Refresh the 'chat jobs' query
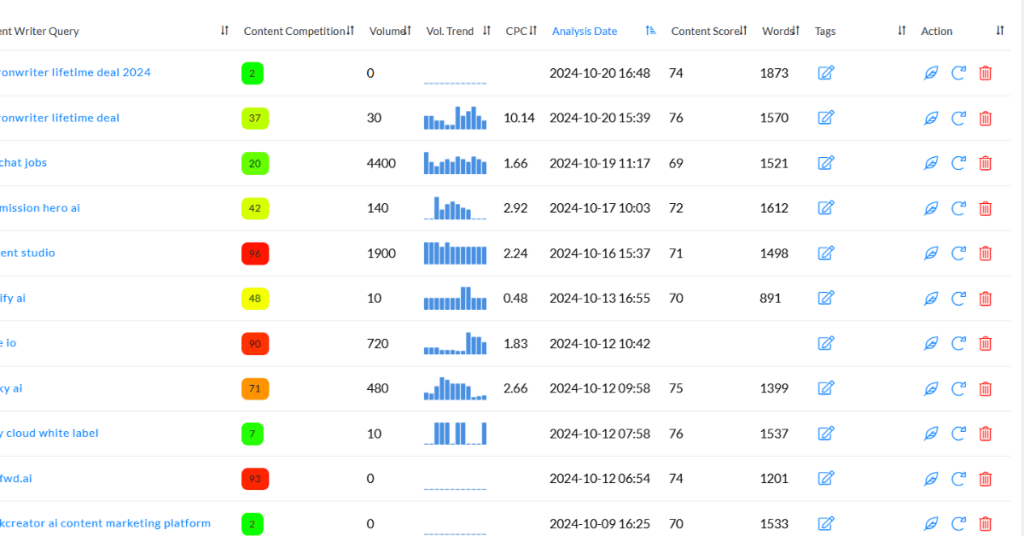The height and width of the screenshot is (536, 1024). [958, 163]
